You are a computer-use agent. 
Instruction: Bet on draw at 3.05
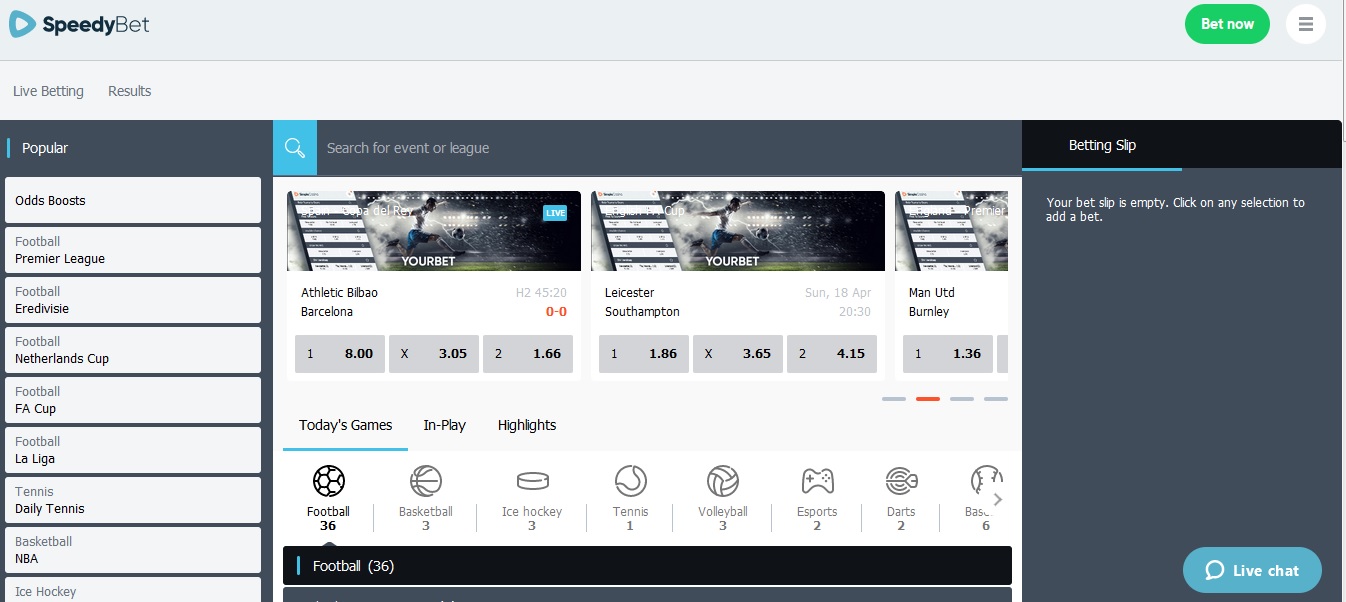[434, 354]
